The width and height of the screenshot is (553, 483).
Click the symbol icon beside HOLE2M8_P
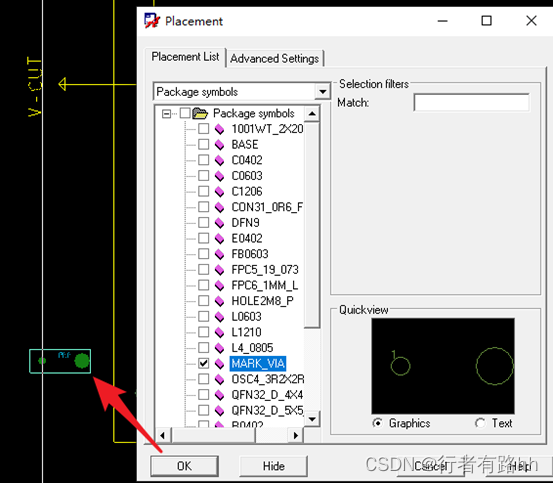[x=219, y=301]
